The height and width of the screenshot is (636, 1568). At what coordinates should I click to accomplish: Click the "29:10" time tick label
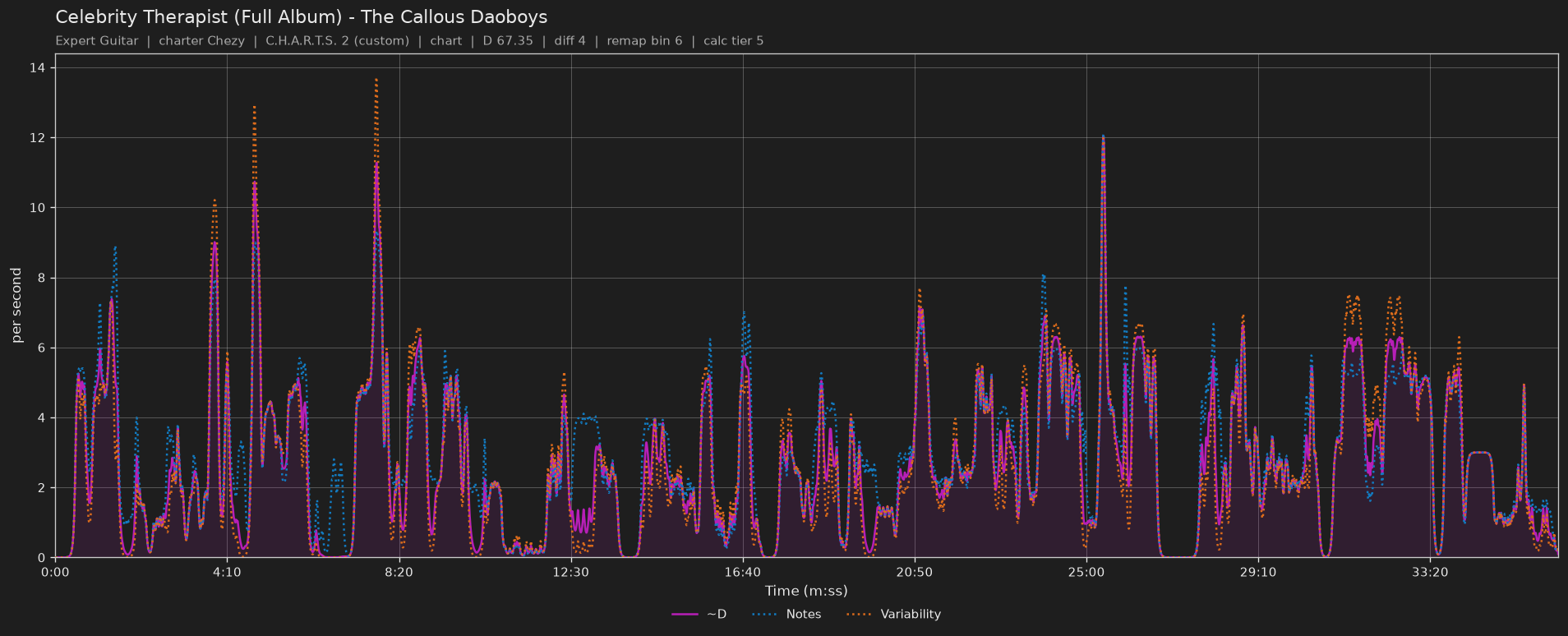pos(1258,573)
